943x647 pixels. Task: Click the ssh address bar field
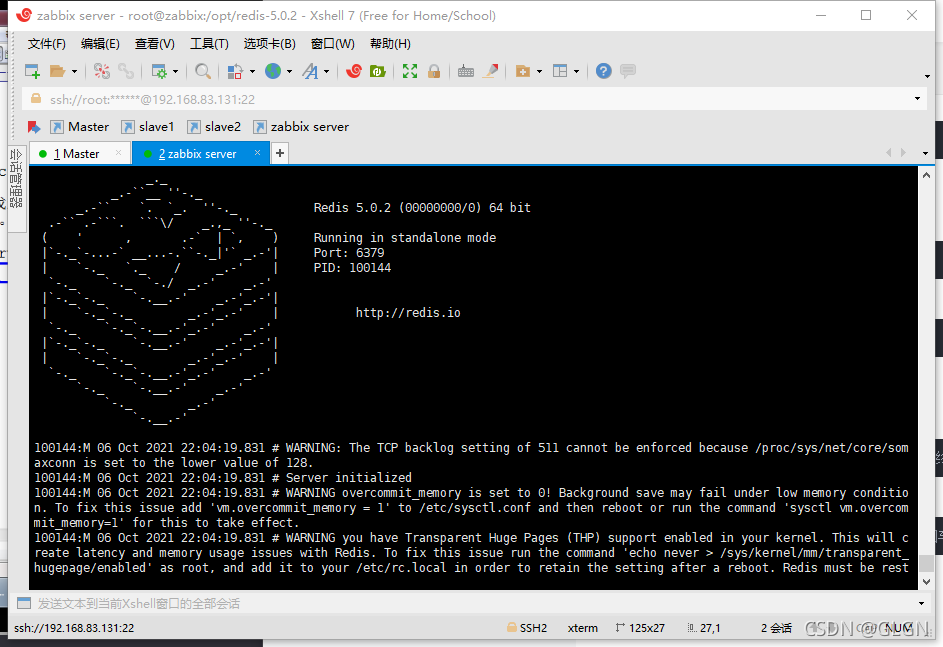[x=469, y=99]
